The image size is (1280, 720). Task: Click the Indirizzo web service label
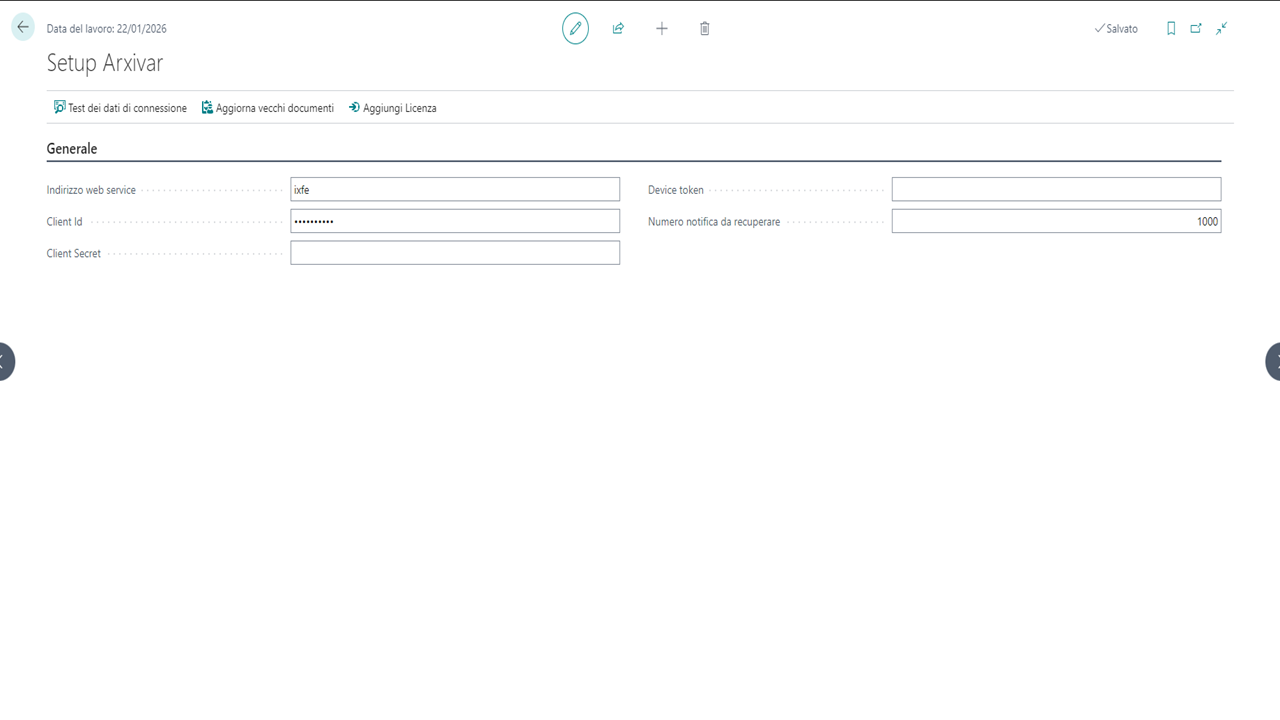click(91, 190)
